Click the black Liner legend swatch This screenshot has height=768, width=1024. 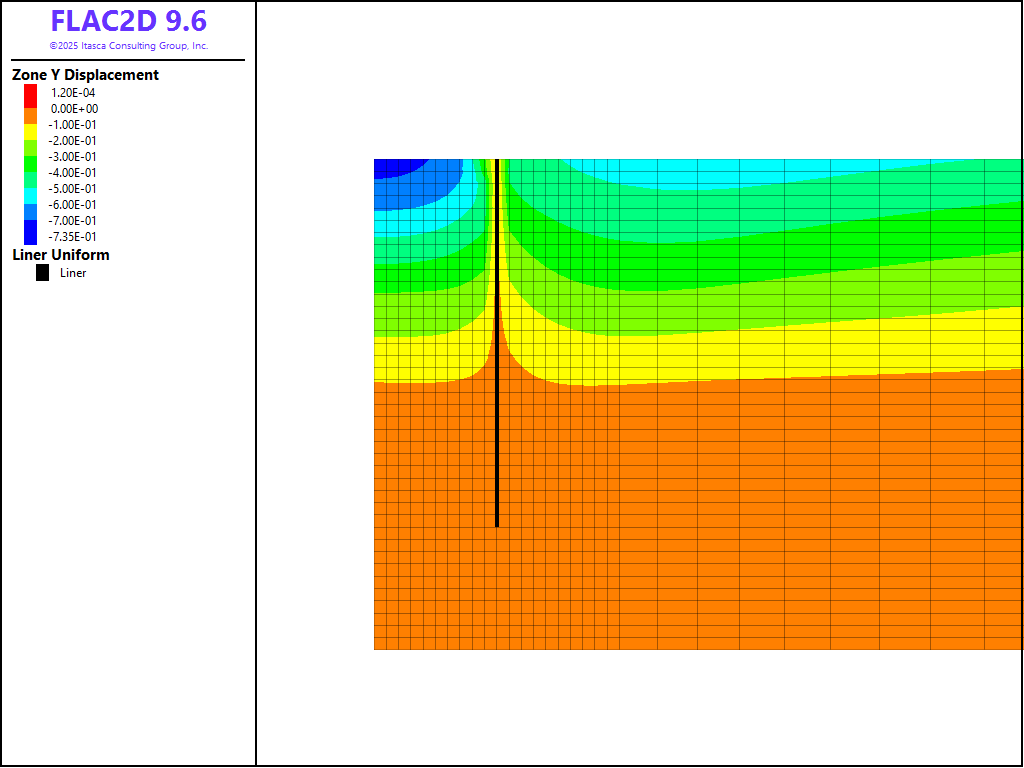point(42,273)
